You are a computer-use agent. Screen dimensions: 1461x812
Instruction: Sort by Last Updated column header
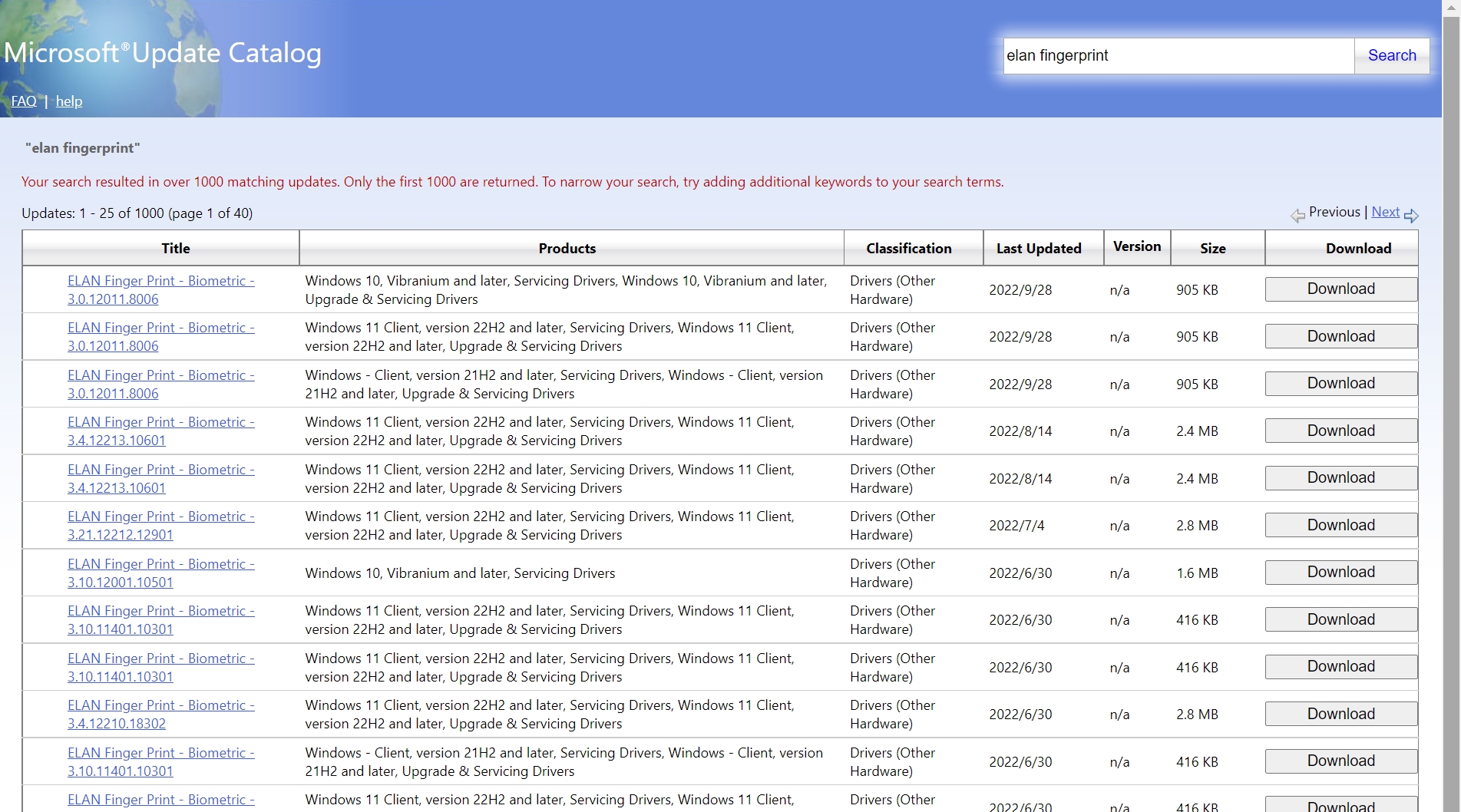point(1039,248)
